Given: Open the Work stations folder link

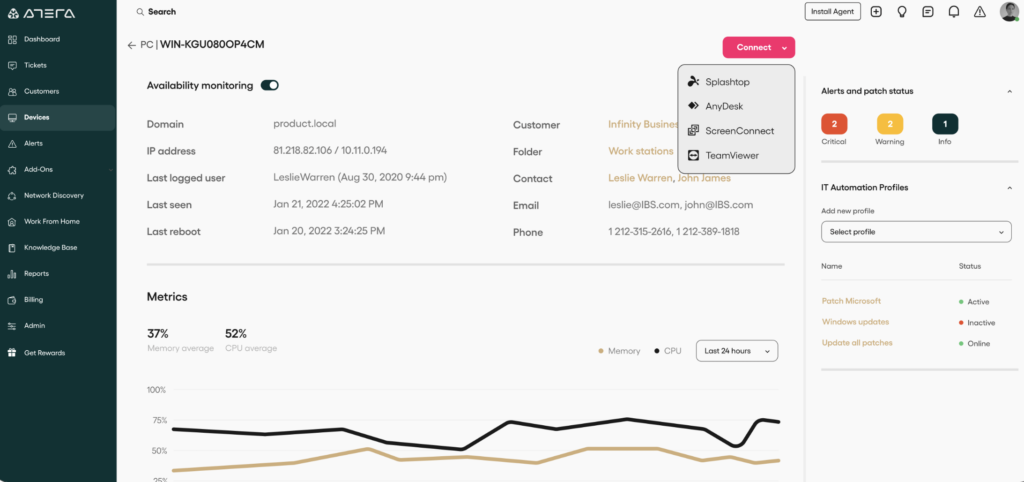Looking at the screenshot, I should point(641,151).
